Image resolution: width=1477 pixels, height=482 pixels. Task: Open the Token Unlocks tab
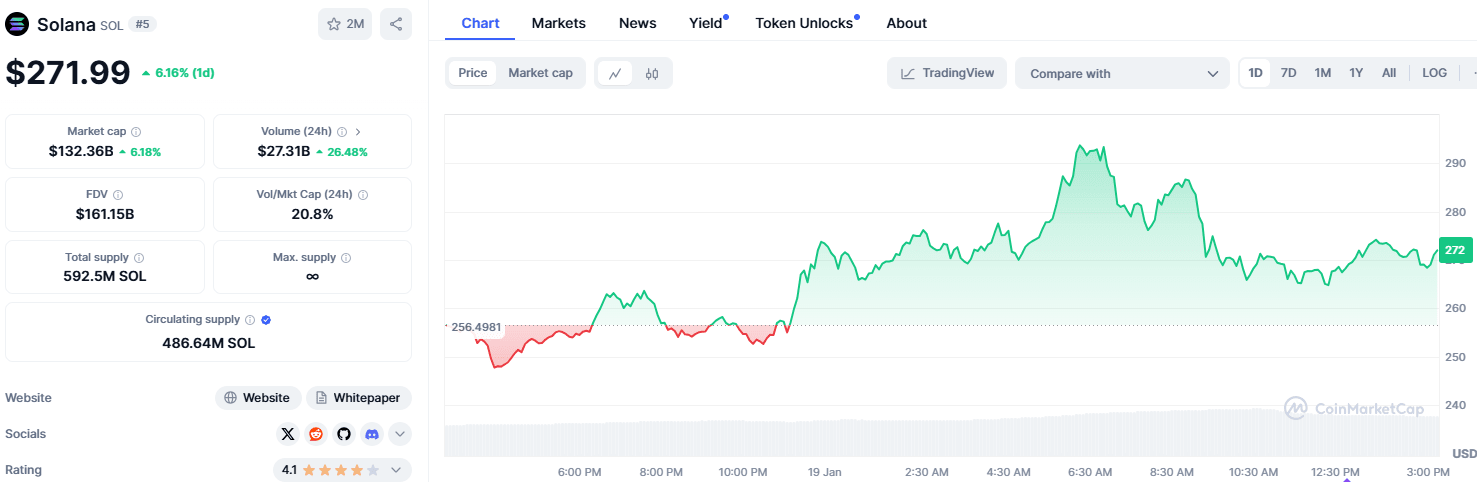click(805, 23)
